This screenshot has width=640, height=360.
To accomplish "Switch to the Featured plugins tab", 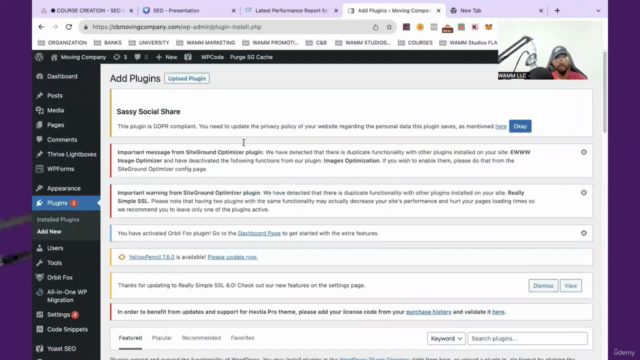I will pos(130,338).
